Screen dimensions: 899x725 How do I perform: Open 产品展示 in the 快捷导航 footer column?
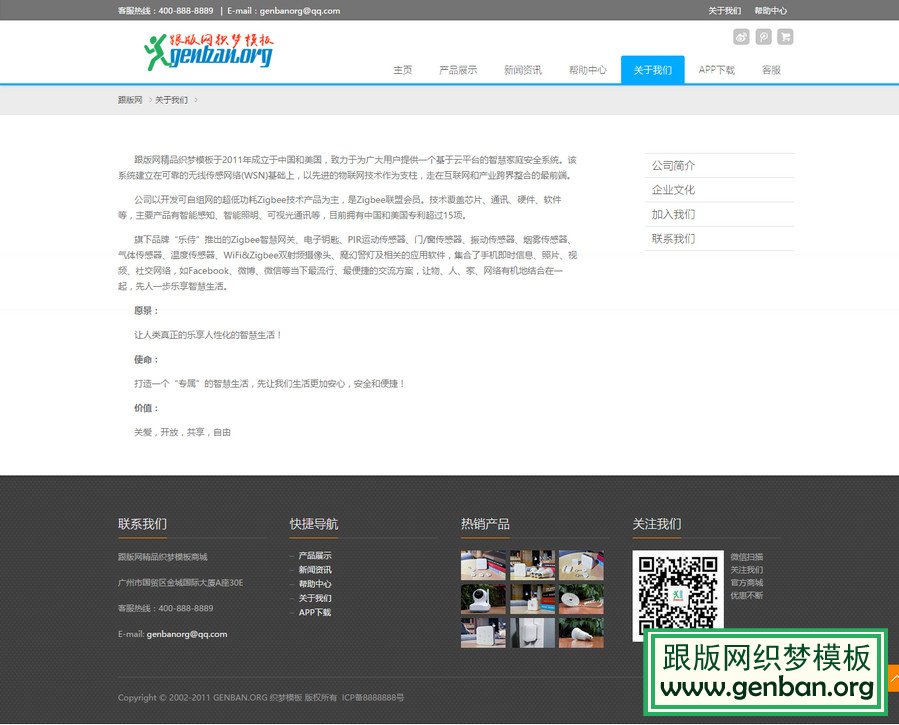point(315,556)
